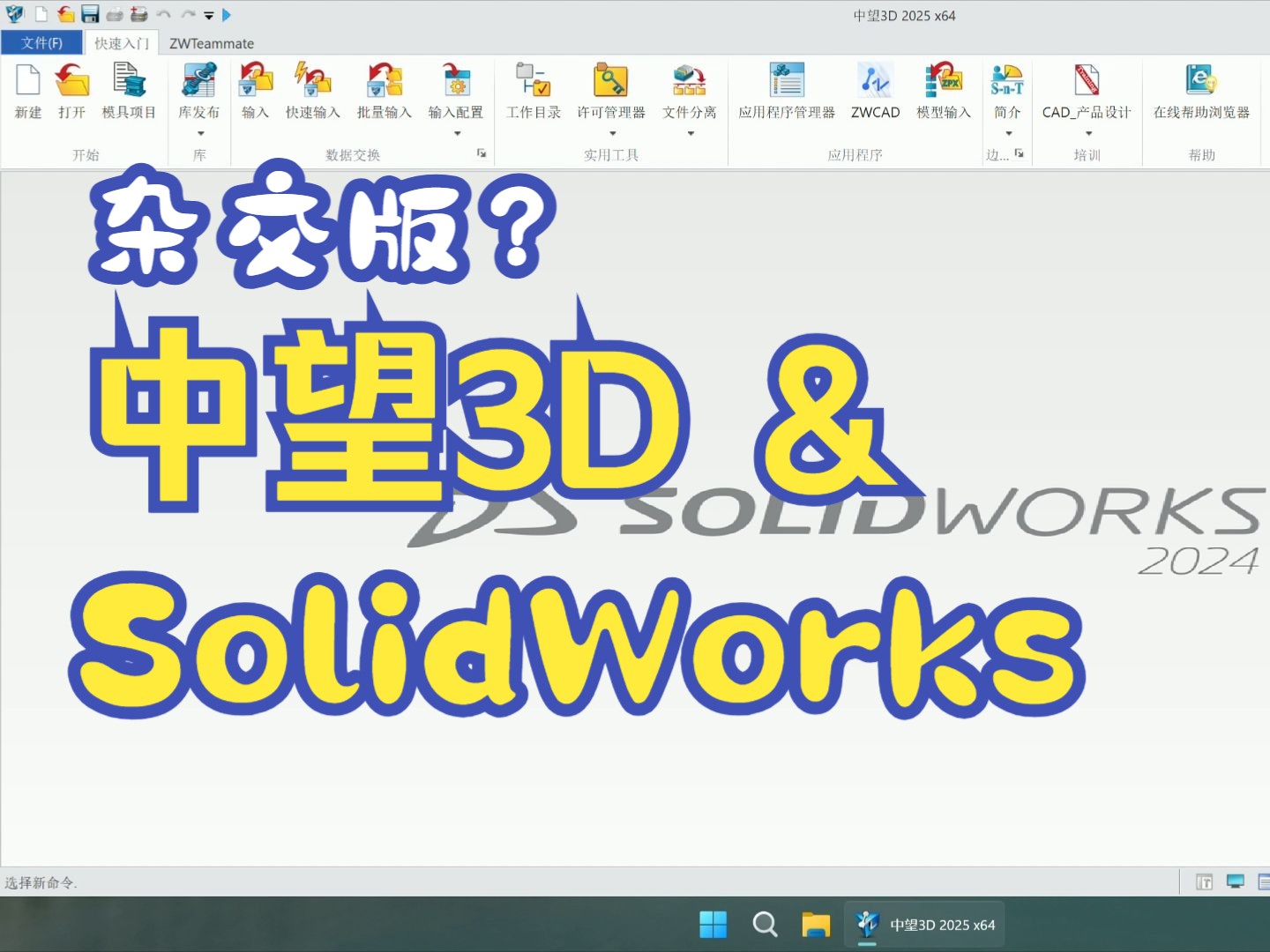Start a 模具项目 mold project

coord(129,81)
